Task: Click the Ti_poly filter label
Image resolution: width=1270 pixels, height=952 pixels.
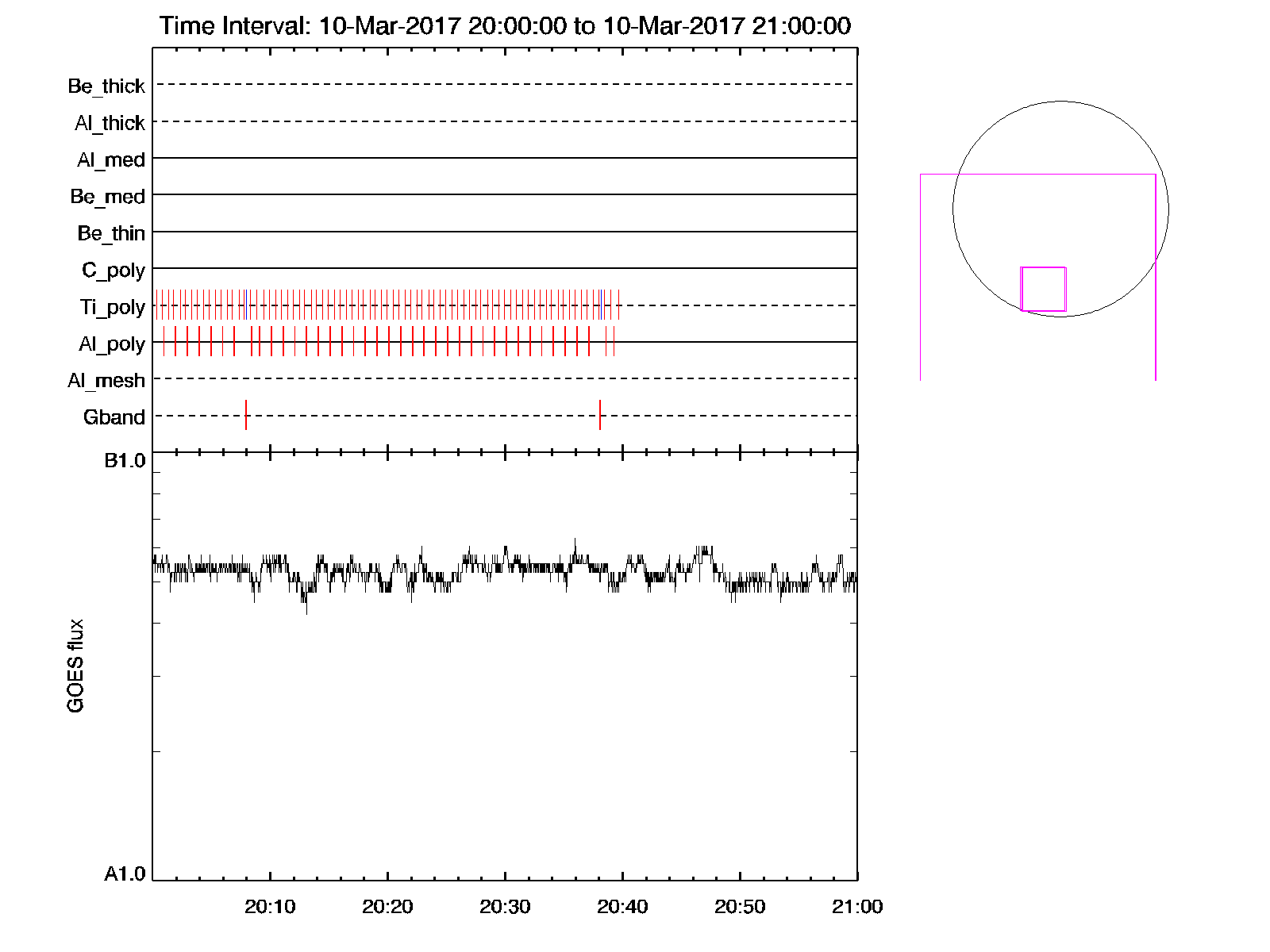Action: coord(112,307)
